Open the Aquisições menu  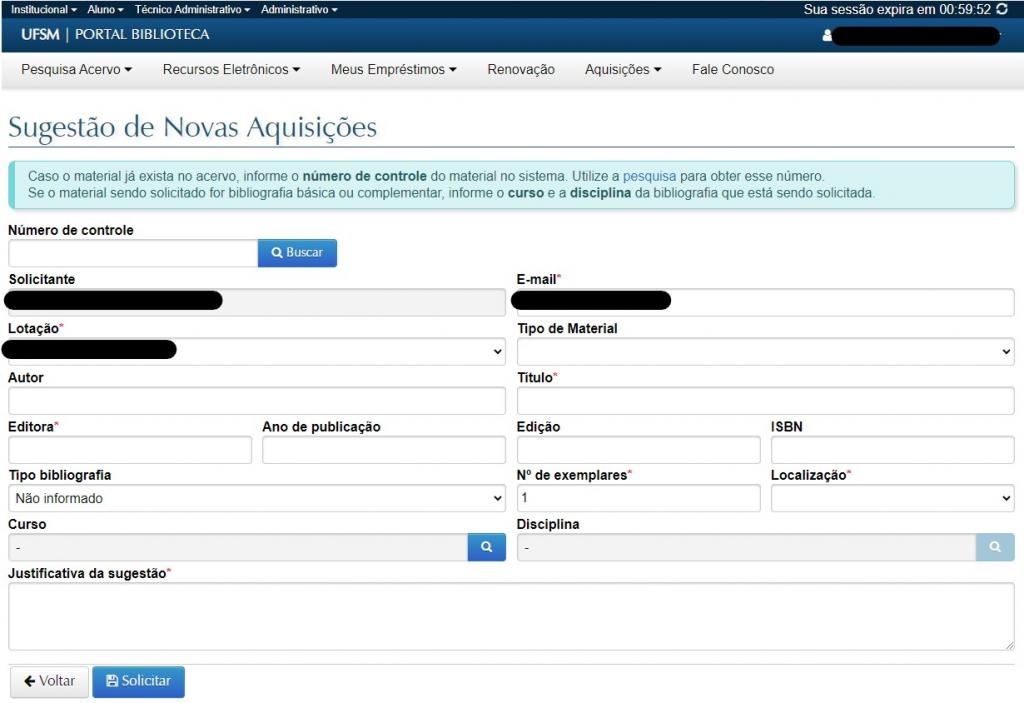coord(623,70)
